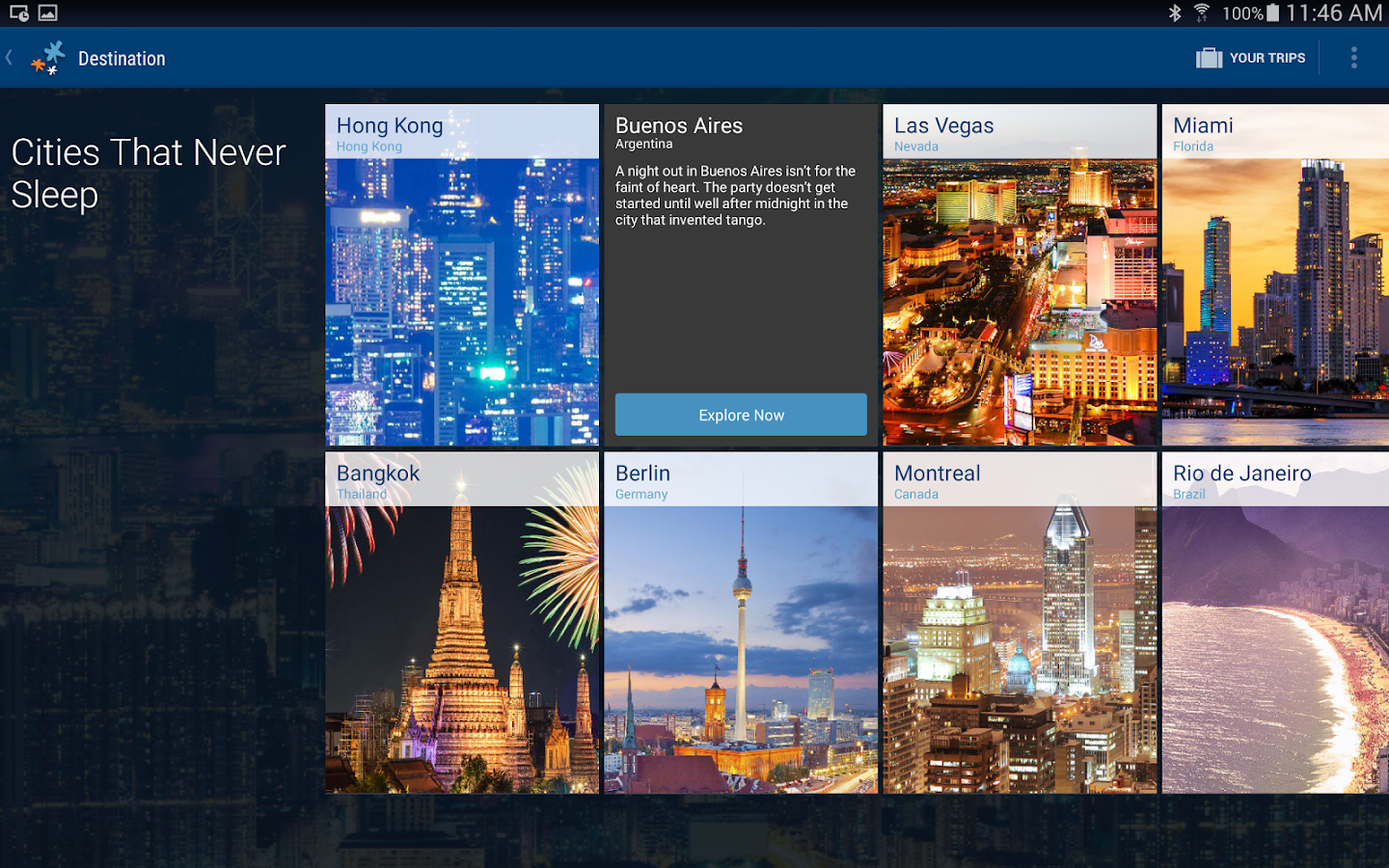The width and height of the screenshot is (1389, 868).
Task: Open the Bangkok temple photo
Action: tap(462, 650)
